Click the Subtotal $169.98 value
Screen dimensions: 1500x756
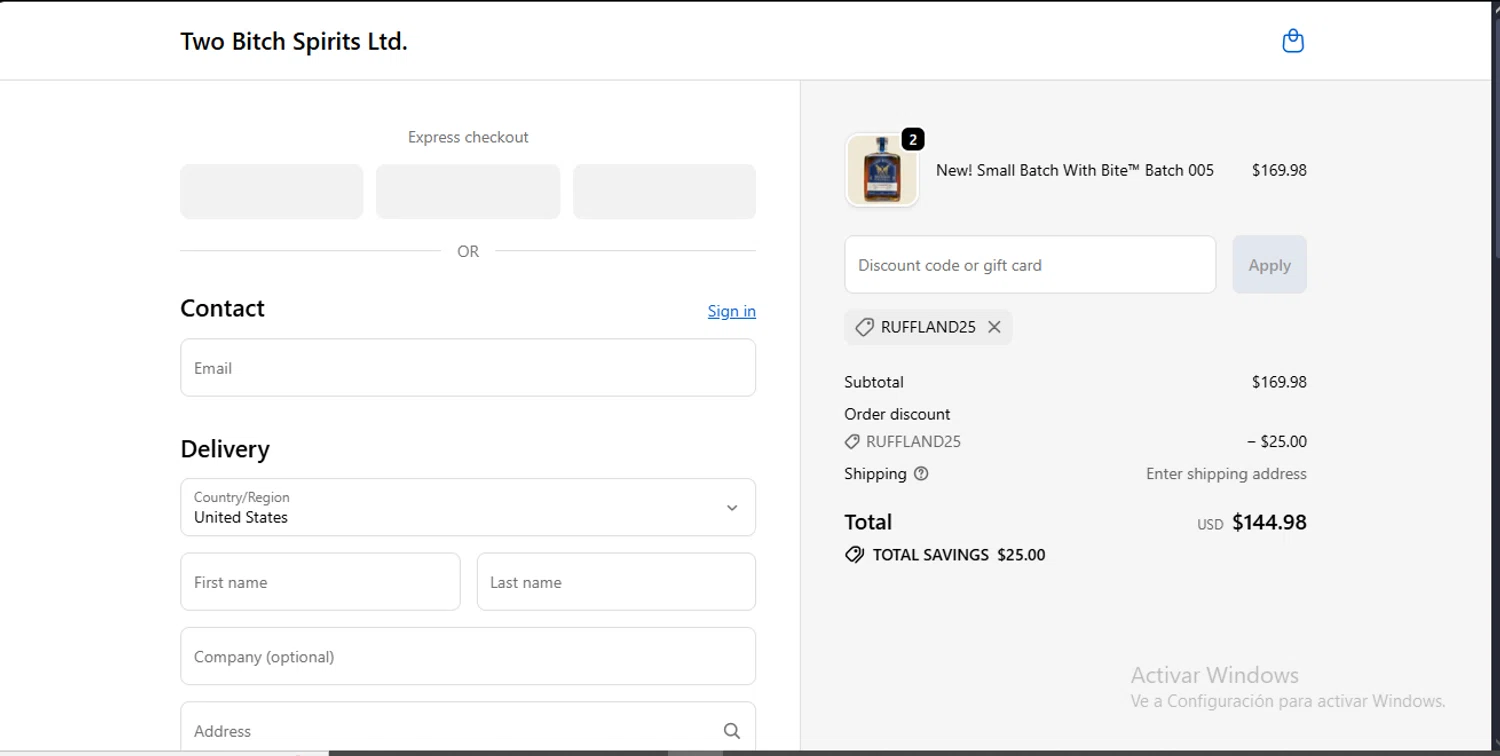pyautogui.click(x=1279, y=382)
